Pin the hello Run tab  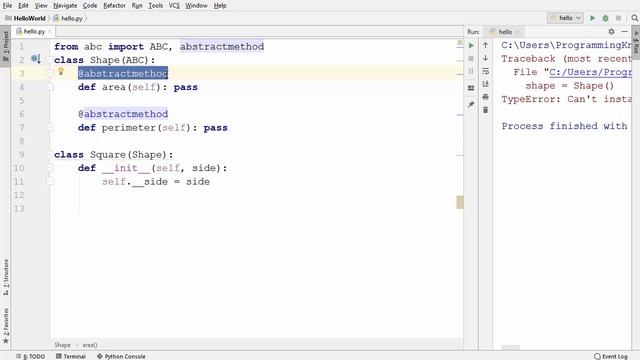[x=471, y=104]
